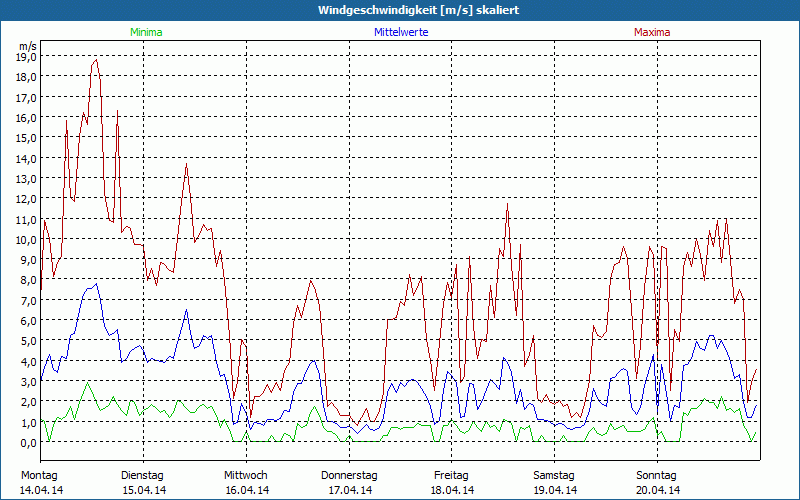The width and height of the screenshot is (800, 500).
Task: Click the 4,0 y-axis value
Action: [x=29, y=361]
